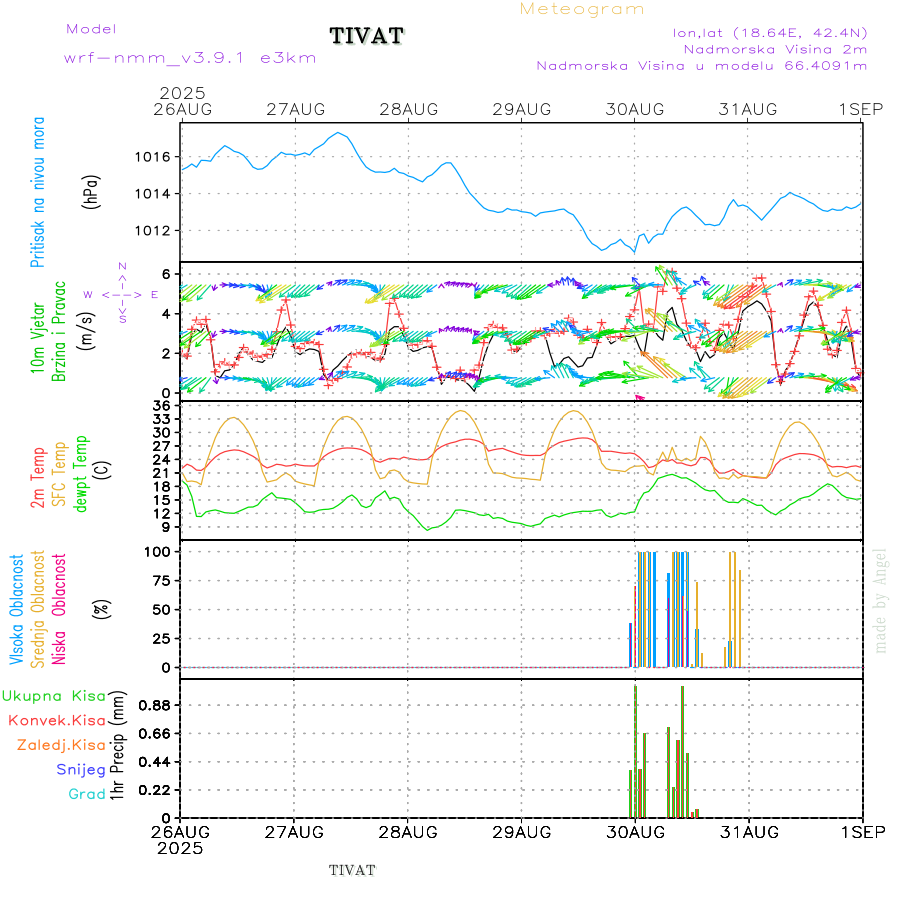Click the wrf-nmm_v3.9.1 e3km model name
This screenshot has height=900, width=900.
(x=190, y=57)
